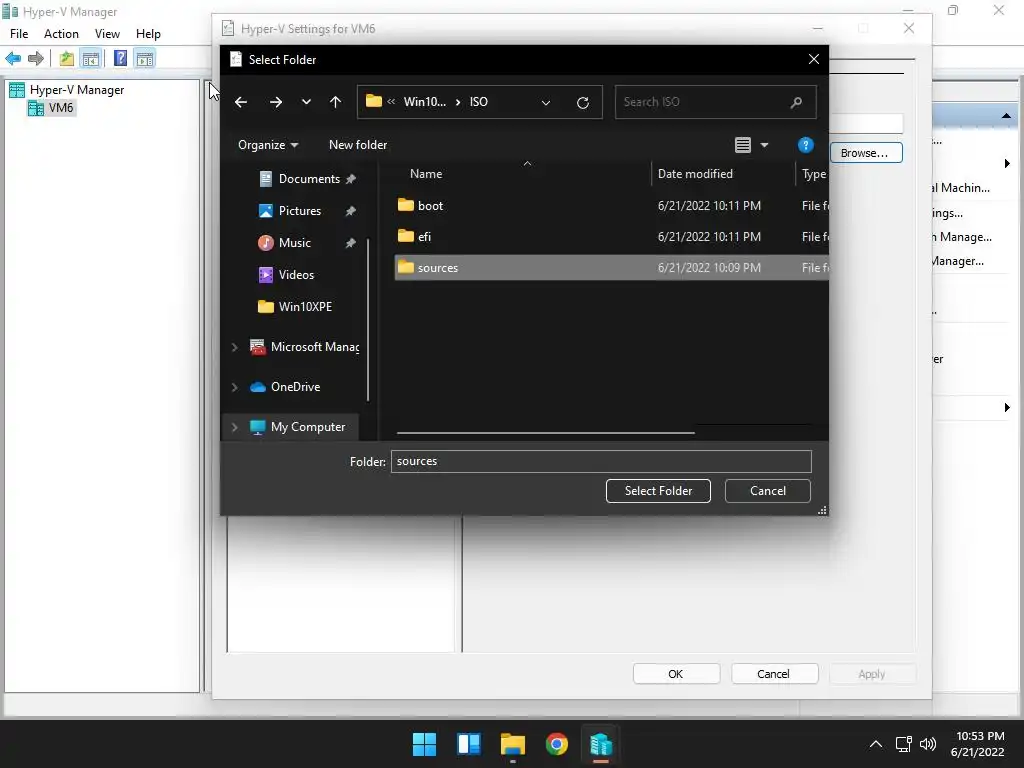Open View menu in Hyper-V Manager

click(107, 33)
